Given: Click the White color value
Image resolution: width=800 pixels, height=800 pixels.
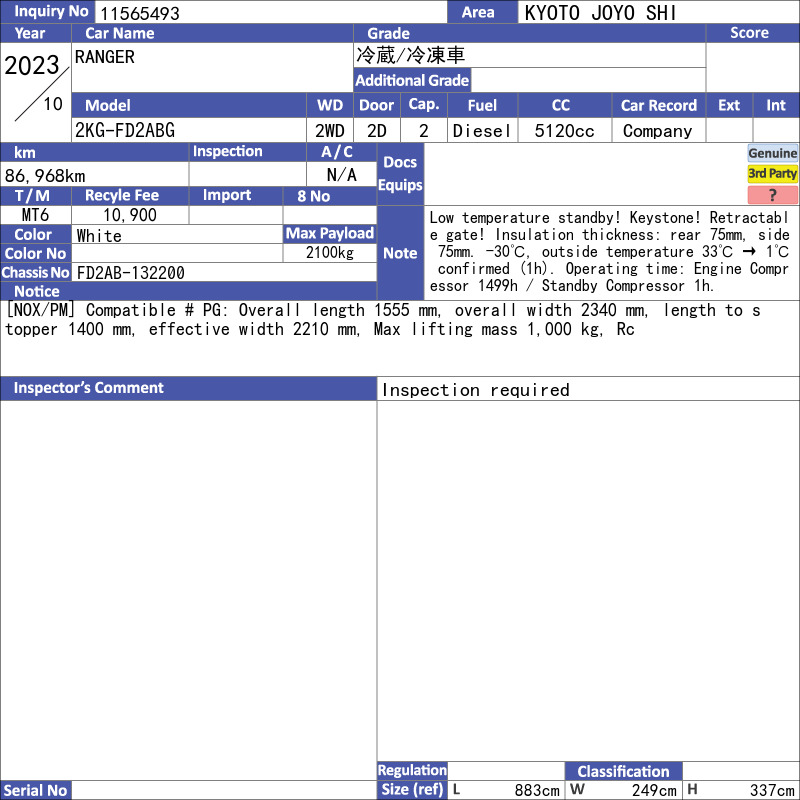Looking at the screenshot, I should (x=99, y=236).
